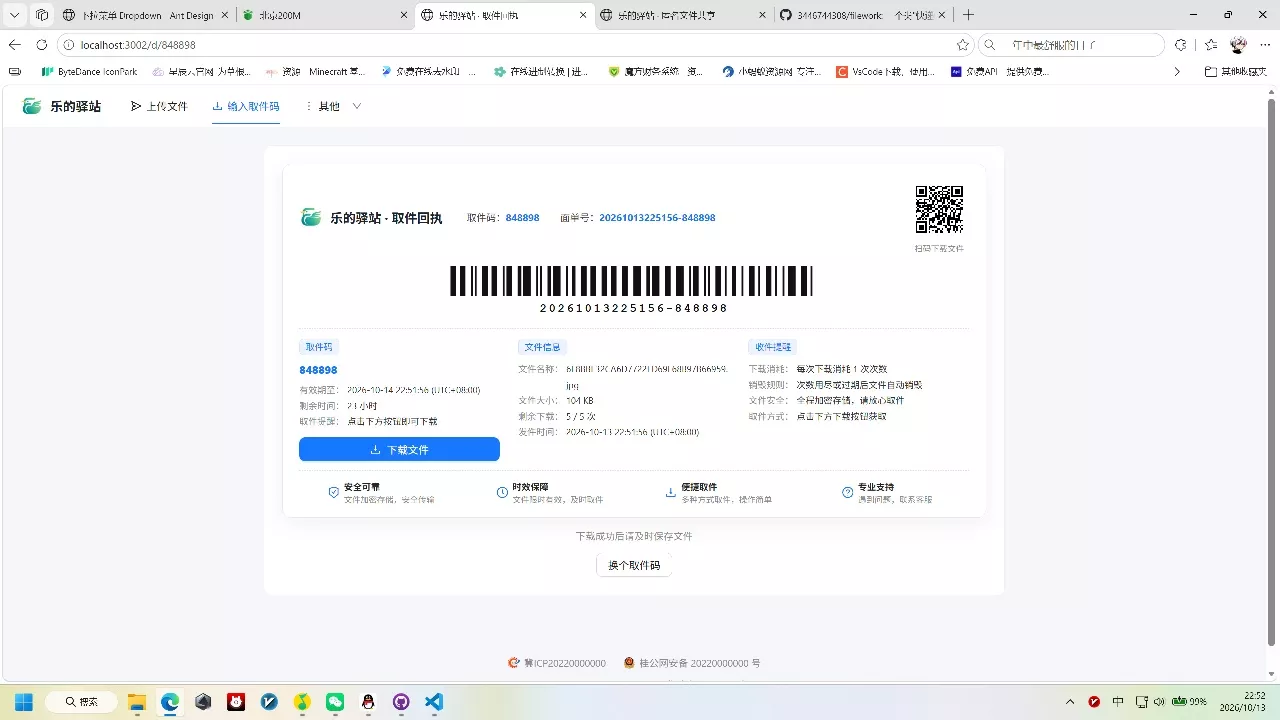Viewport: 1280px width, 720px height.
Task: Click the download icon beside 便捷取件
Action: [x=671, y=492]
